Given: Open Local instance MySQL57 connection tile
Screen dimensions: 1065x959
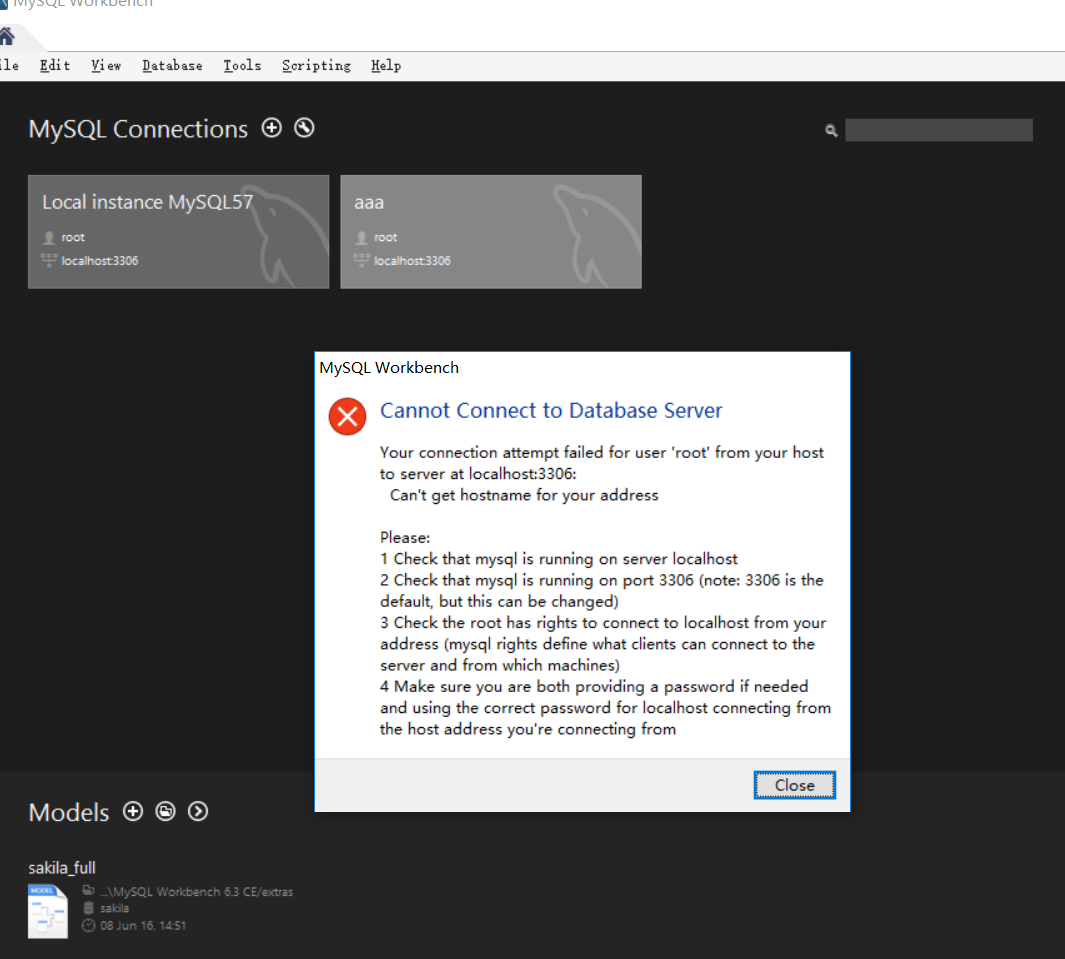Looking at the screenshot, I should [x=179, y=232].
